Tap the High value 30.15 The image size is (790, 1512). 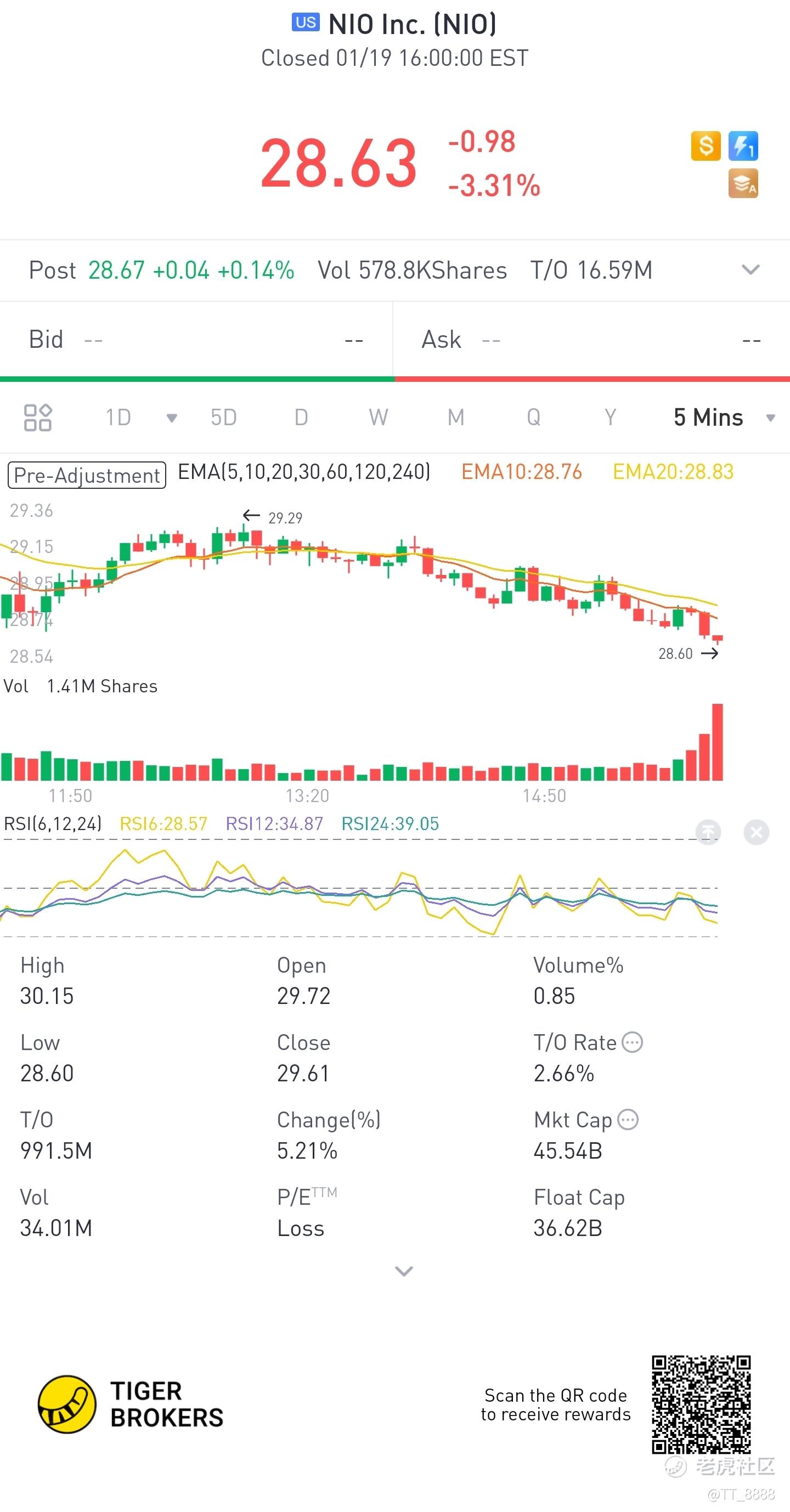[x=47, y=996]
